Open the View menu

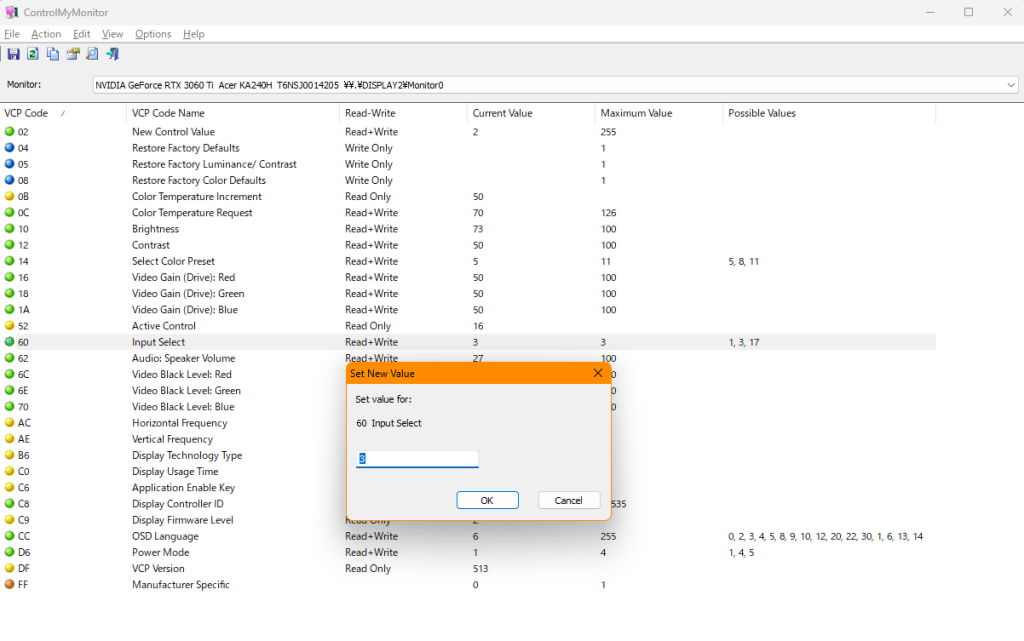click(113, 34)
